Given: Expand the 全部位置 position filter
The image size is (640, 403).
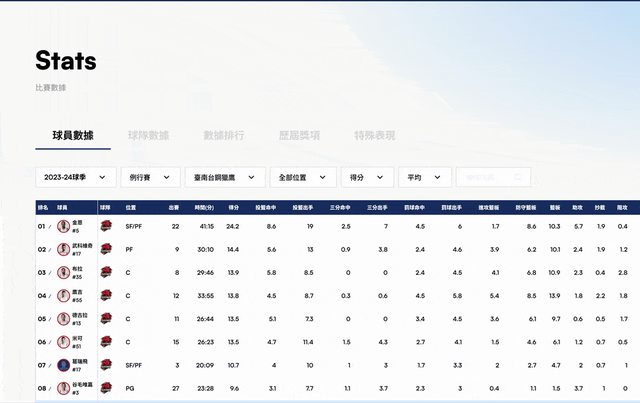Looking at the screenshot, I should coord(302,177).
